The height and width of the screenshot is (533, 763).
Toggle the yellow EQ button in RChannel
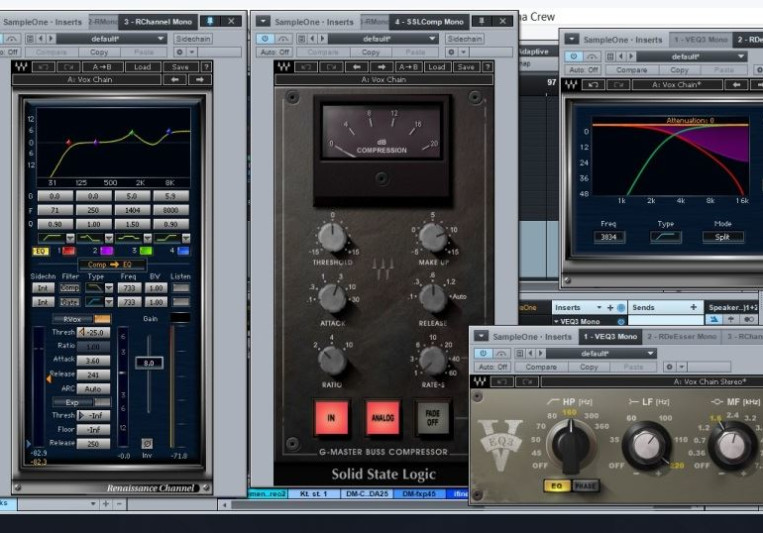click(x=40, y=251)
